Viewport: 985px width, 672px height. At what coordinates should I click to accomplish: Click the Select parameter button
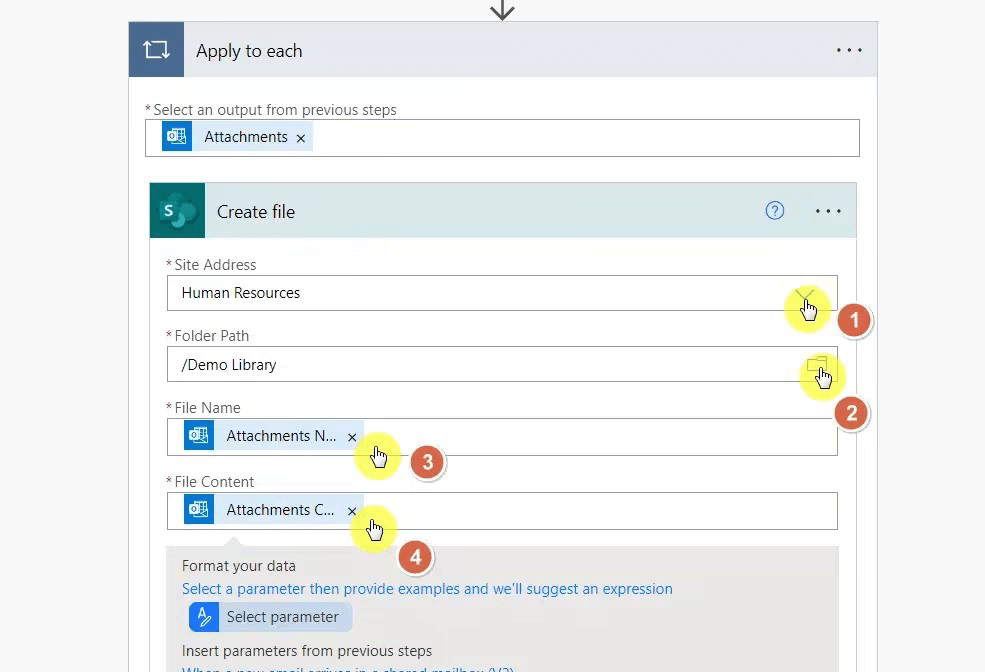coord(270,617)
